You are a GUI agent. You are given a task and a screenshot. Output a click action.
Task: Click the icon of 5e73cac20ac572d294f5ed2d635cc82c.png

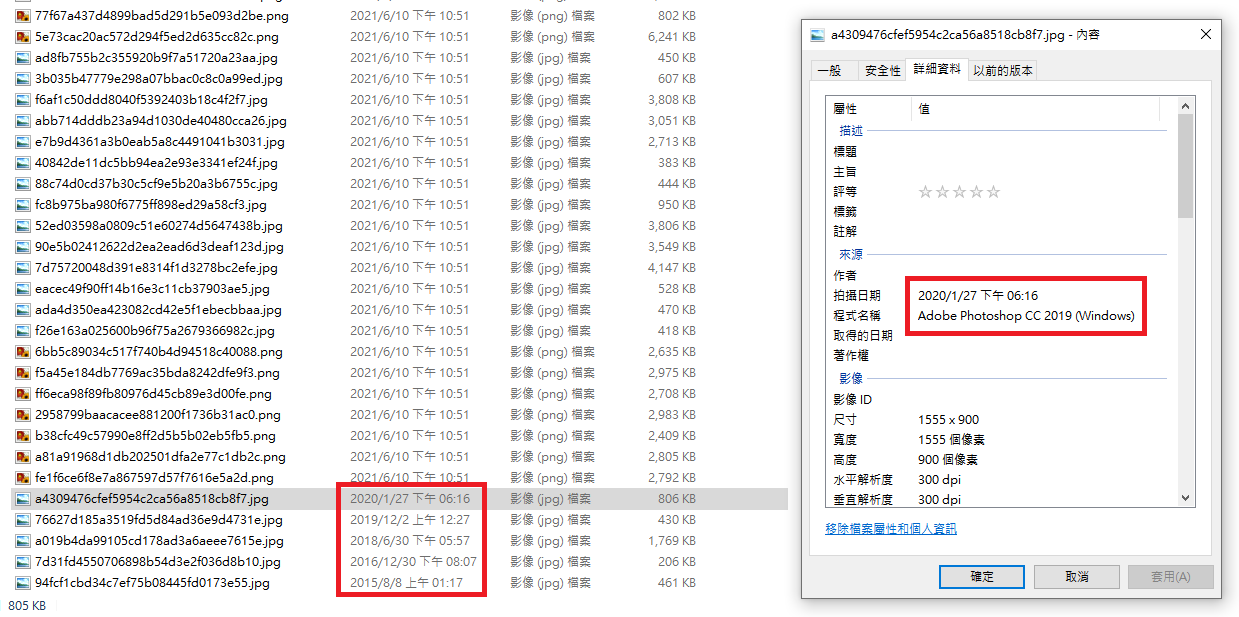[23, 37]
